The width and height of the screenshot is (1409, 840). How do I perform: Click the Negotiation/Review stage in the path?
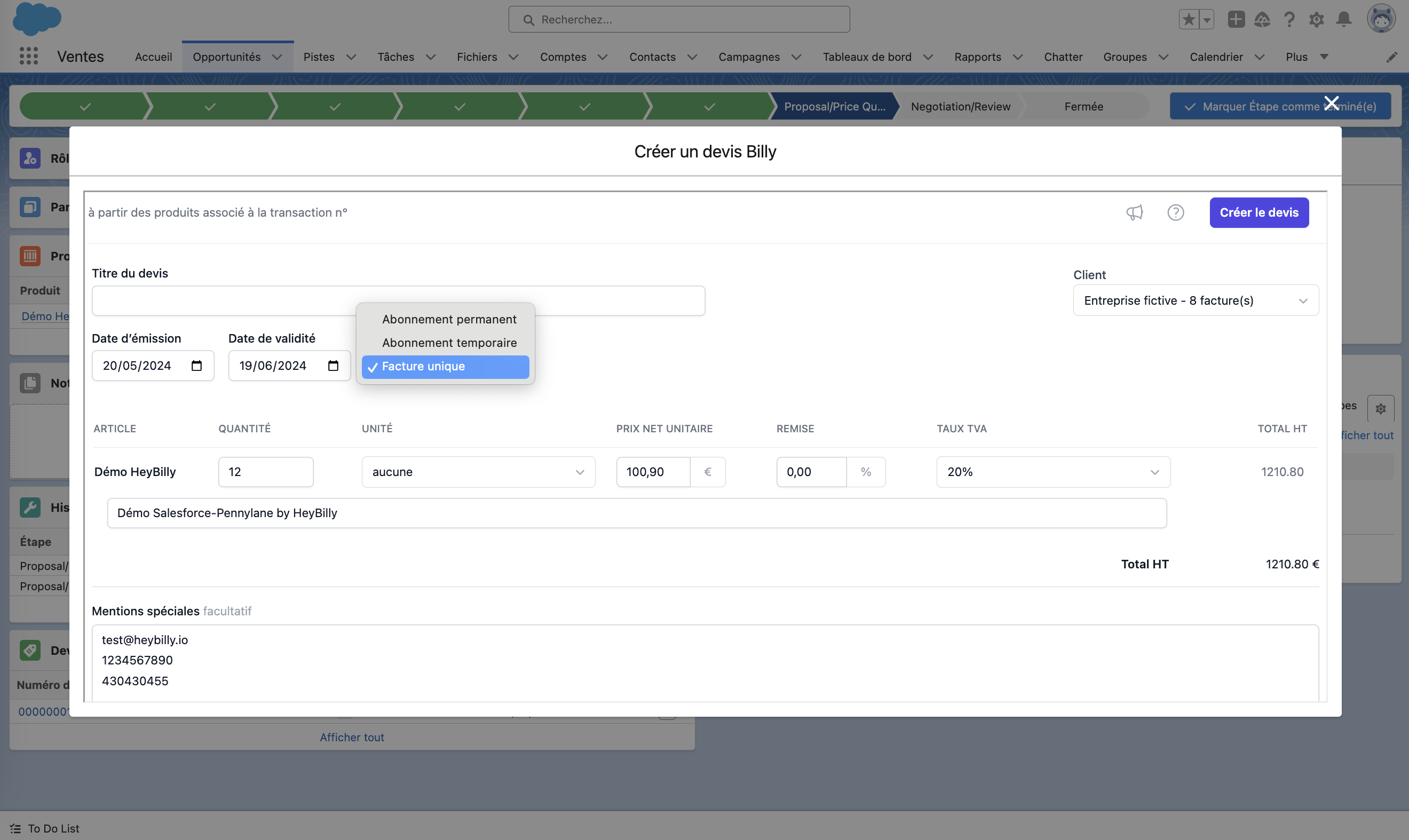pos(960,106)
